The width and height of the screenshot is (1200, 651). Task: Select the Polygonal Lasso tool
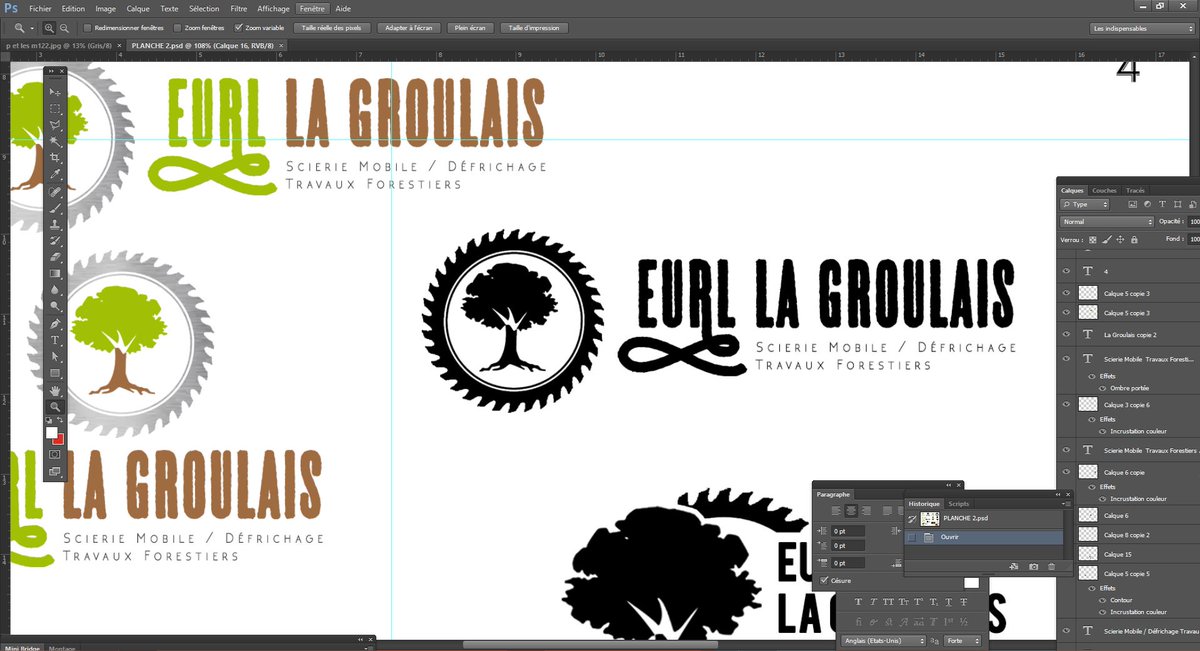[55, 125]
